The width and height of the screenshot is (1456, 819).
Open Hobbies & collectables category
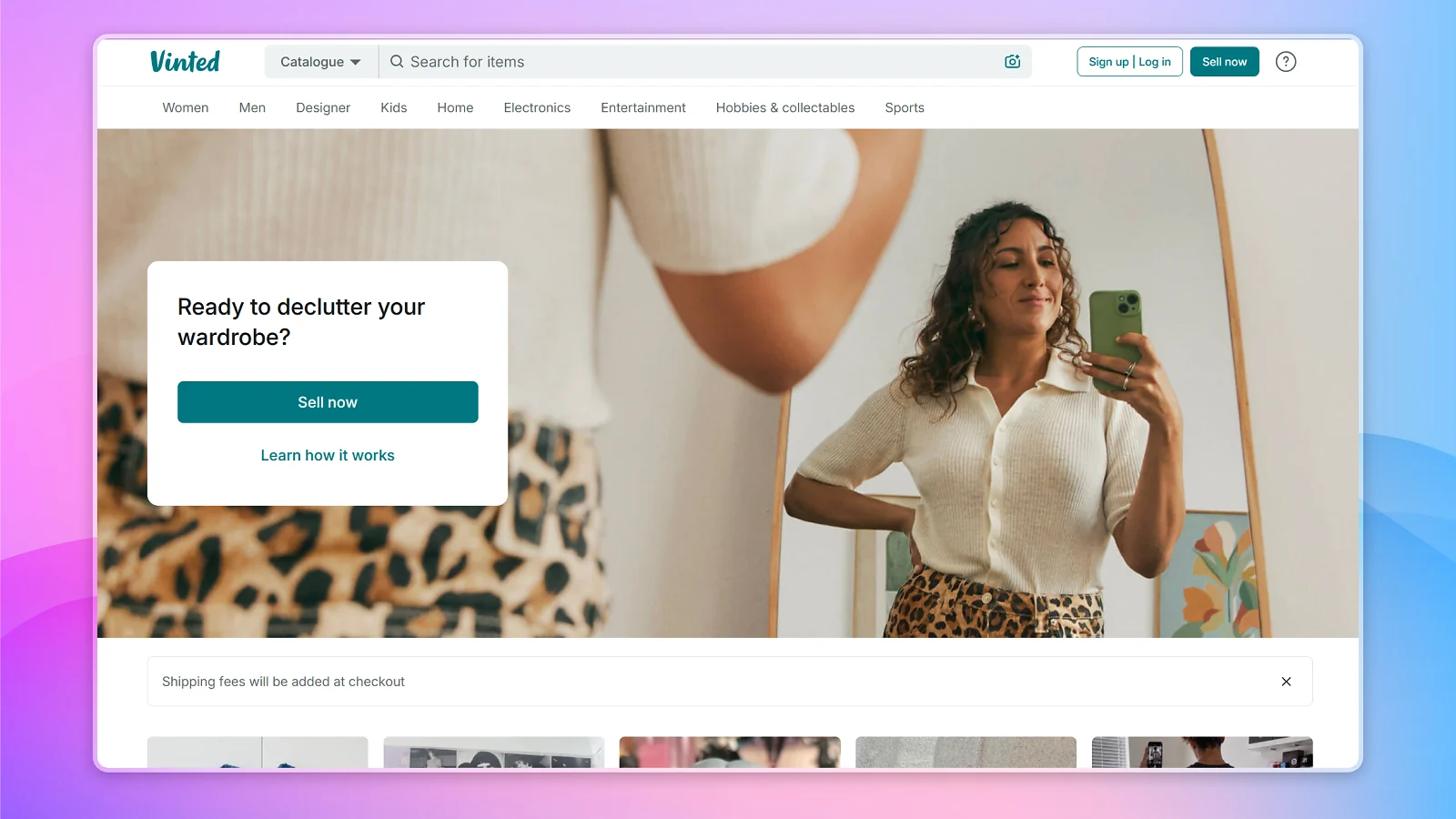[x=785, y=107]
